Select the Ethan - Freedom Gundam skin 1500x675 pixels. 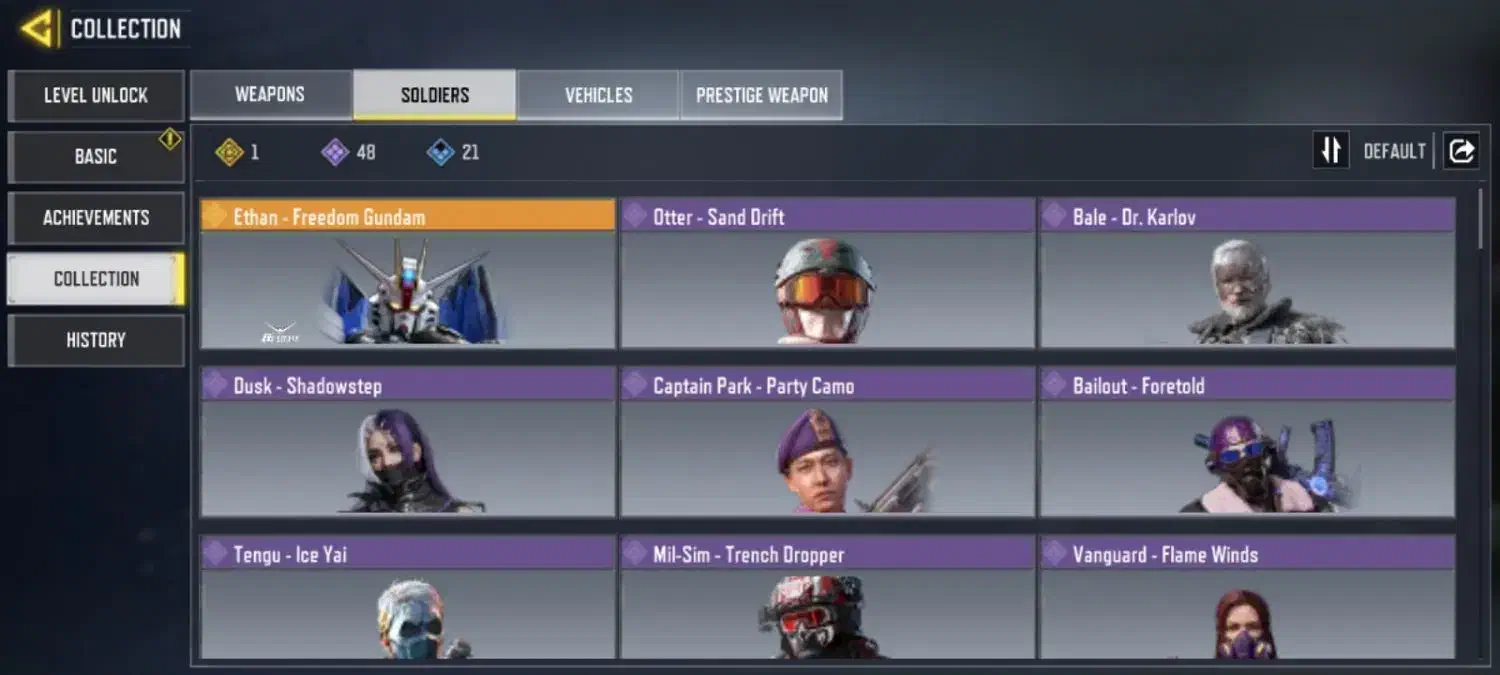coord(408,274)
